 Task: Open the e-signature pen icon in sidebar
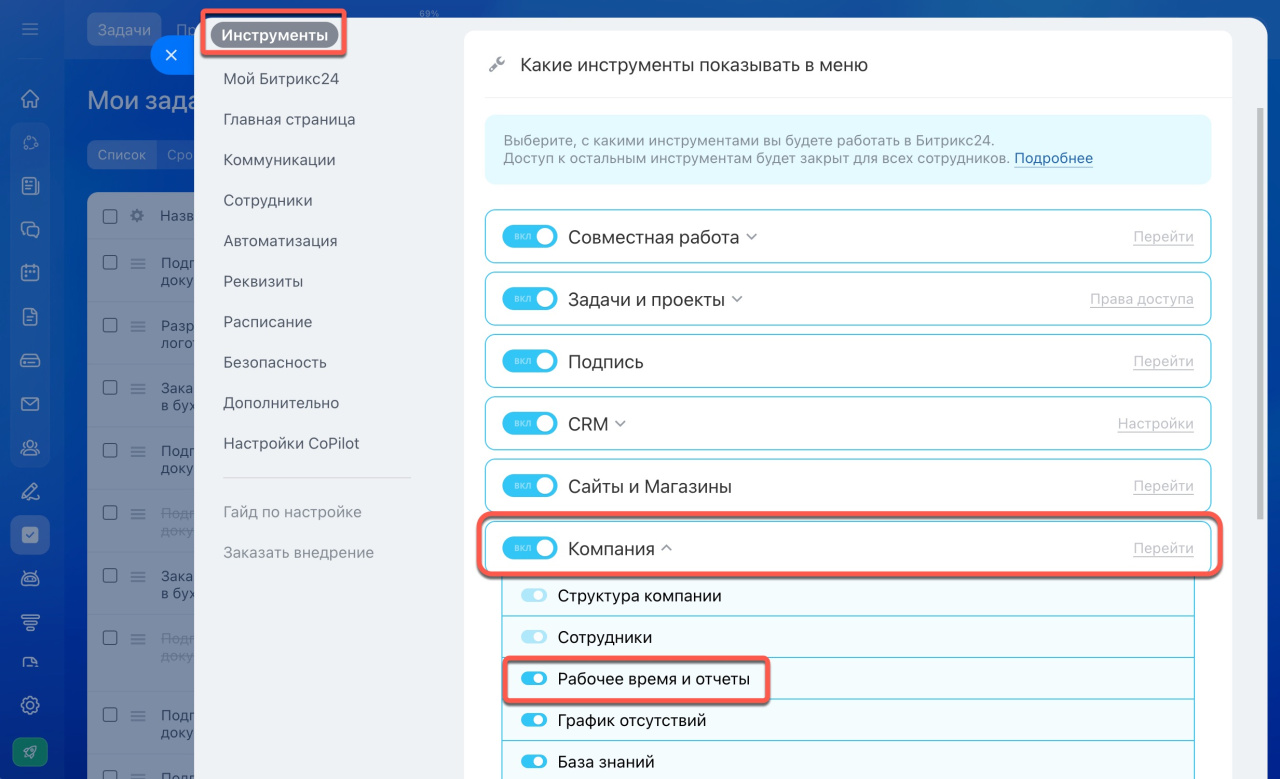point(30,491)
